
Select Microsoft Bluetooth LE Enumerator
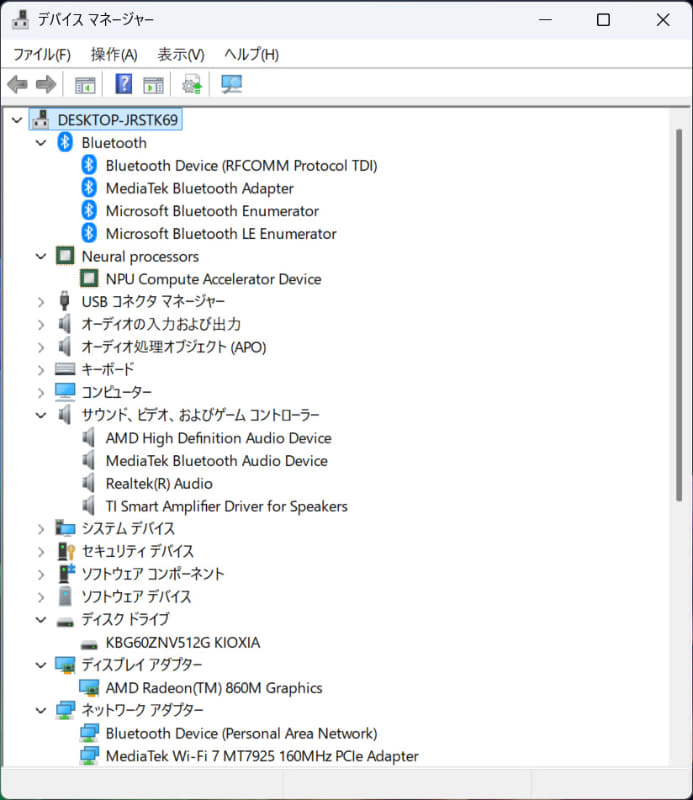(221, 234)
